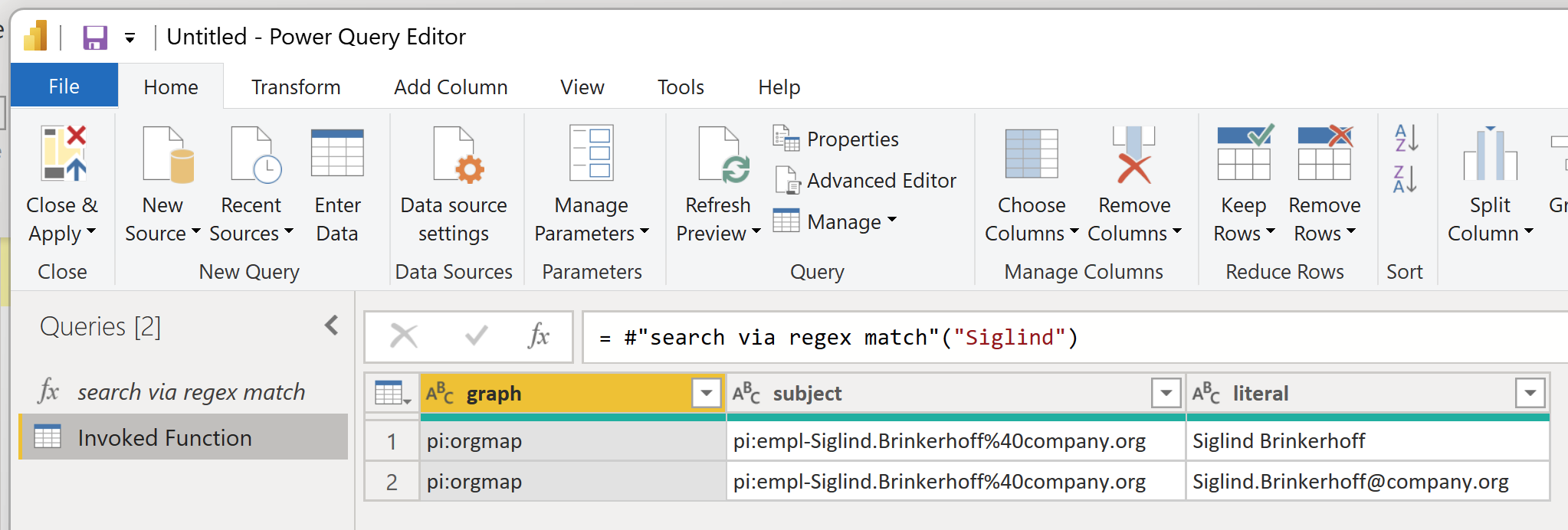Click the Save icon in title bar
Image resolution: width=1568 pixels, height=530 pixels.
pos(95,37)
